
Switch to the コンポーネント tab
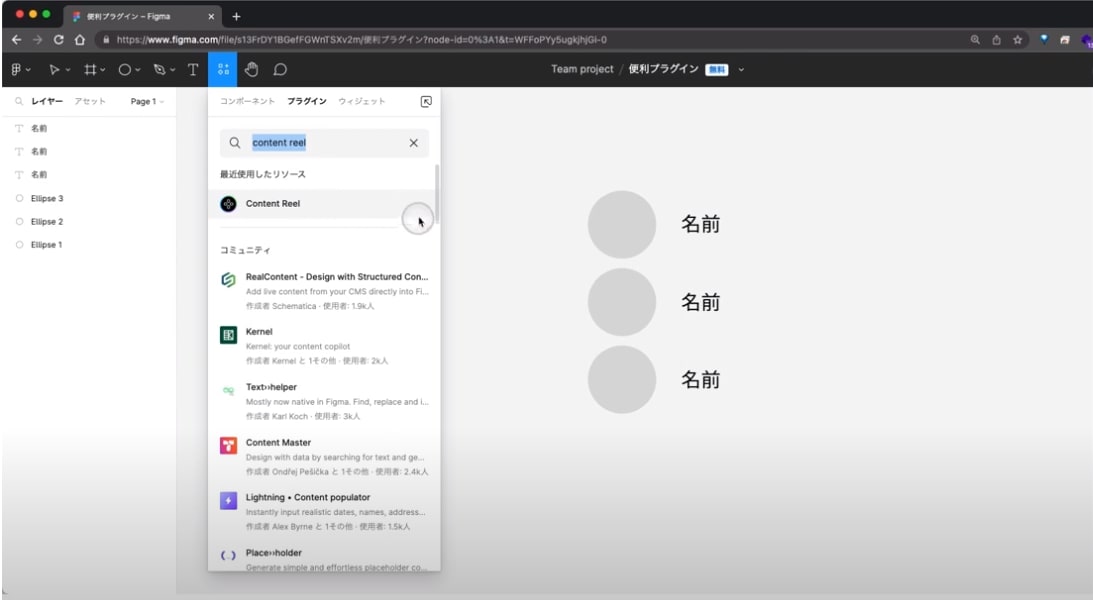[x=247, y=102]
